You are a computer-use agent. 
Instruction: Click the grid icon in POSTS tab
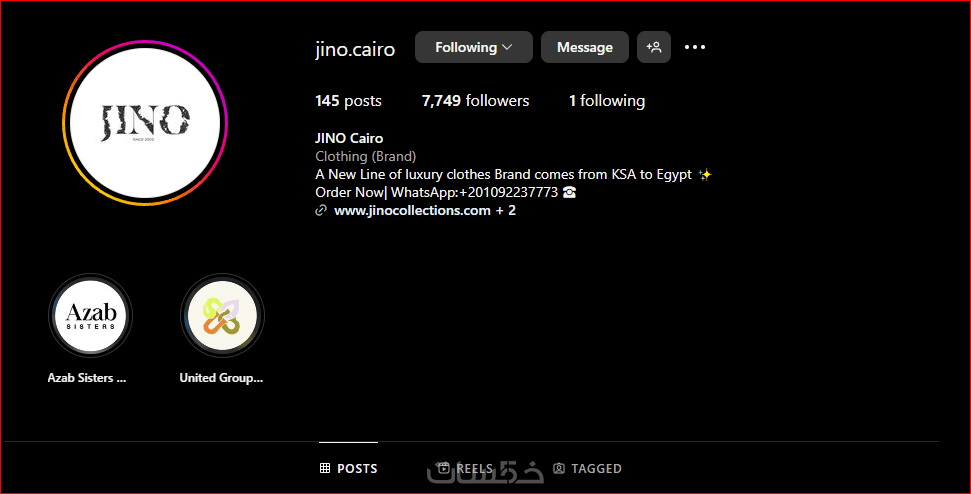[x=324, y=468]
